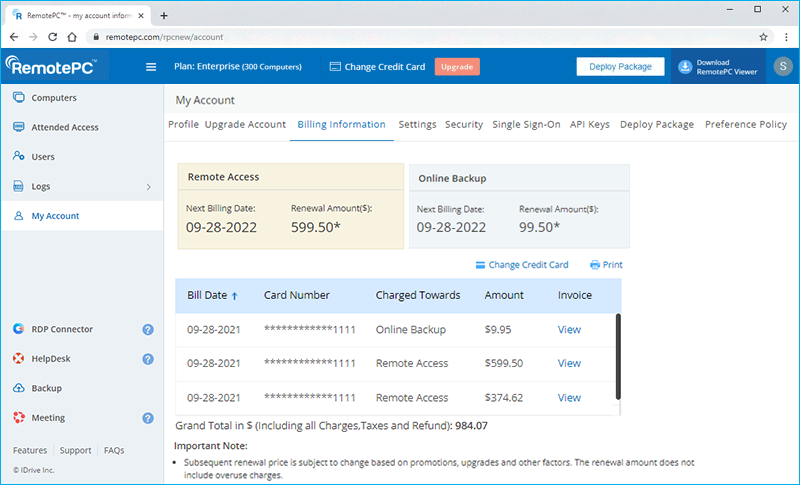
Task: Switch to the Profile tab
Action: pyautogui.click(x=183, y=124)
